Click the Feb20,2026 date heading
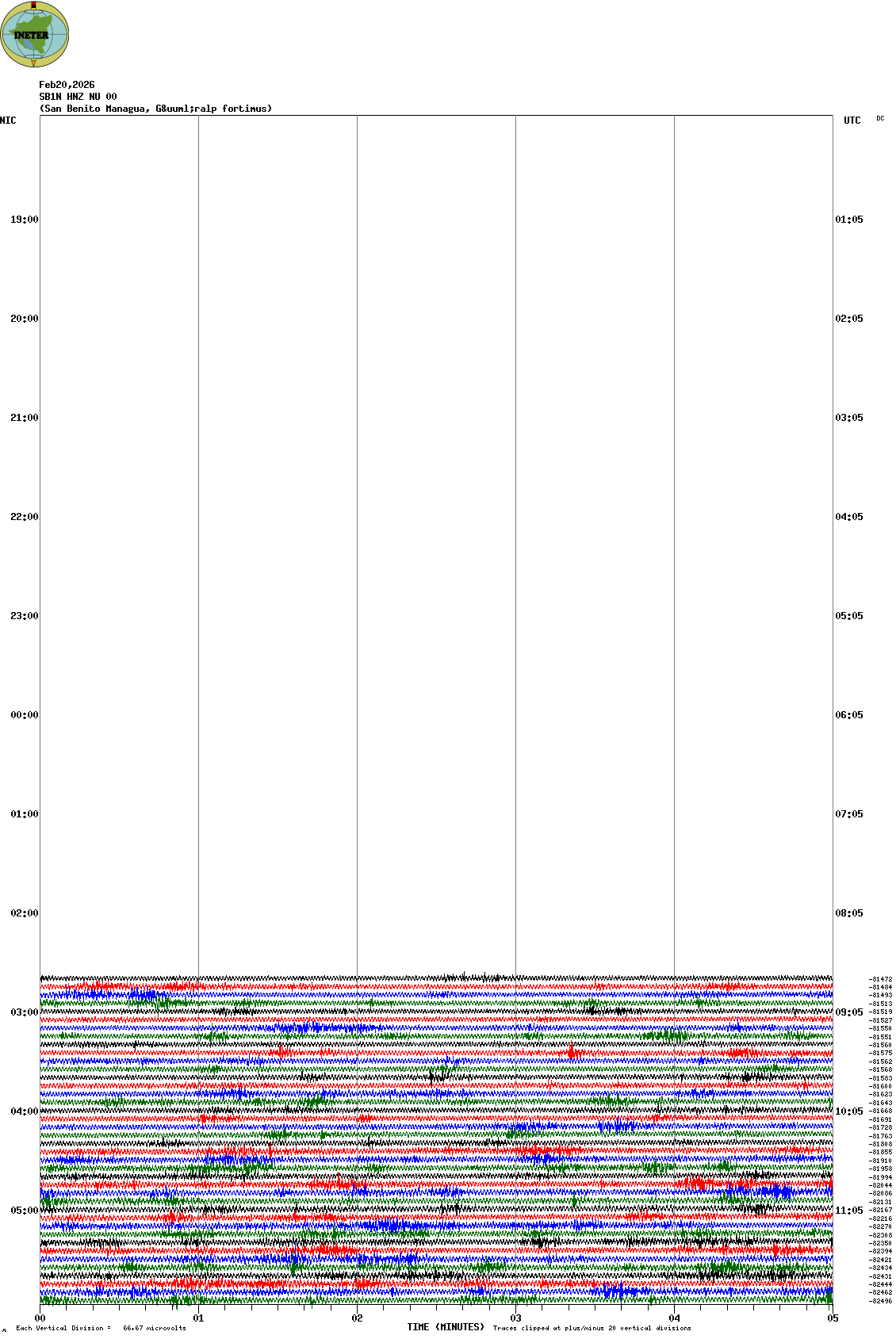This screenshot has width=896, height=1339. 67,85
